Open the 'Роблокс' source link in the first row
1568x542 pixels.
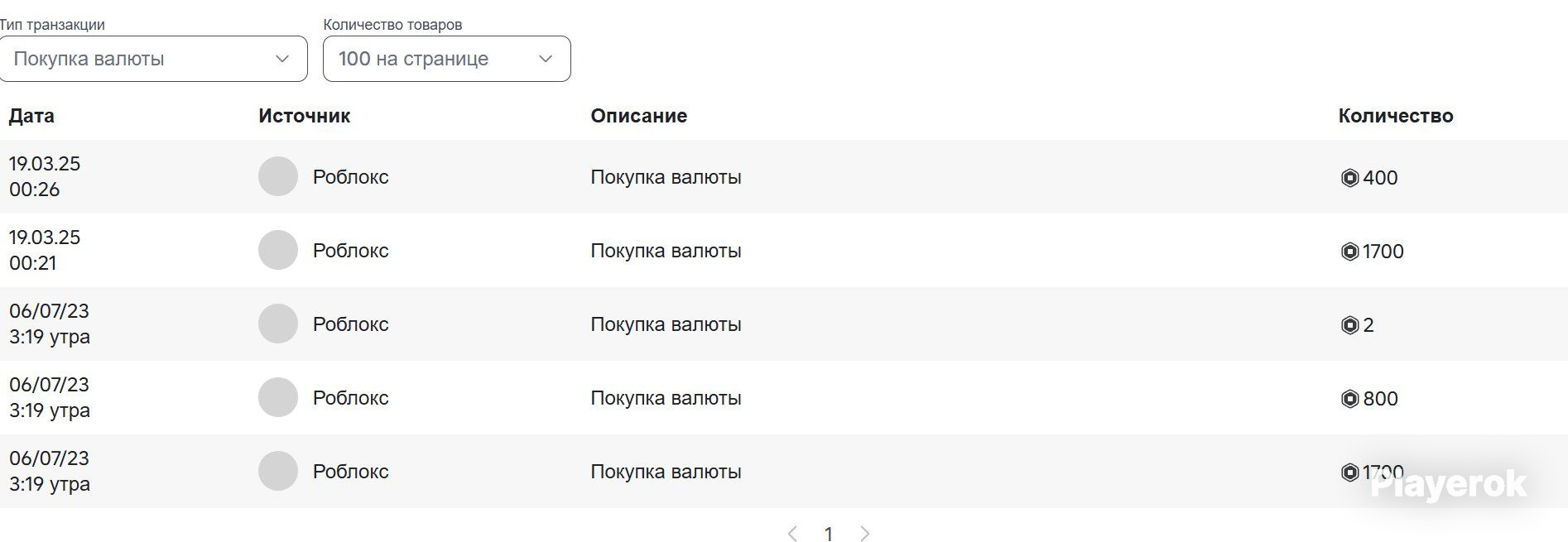click(351, 177)
